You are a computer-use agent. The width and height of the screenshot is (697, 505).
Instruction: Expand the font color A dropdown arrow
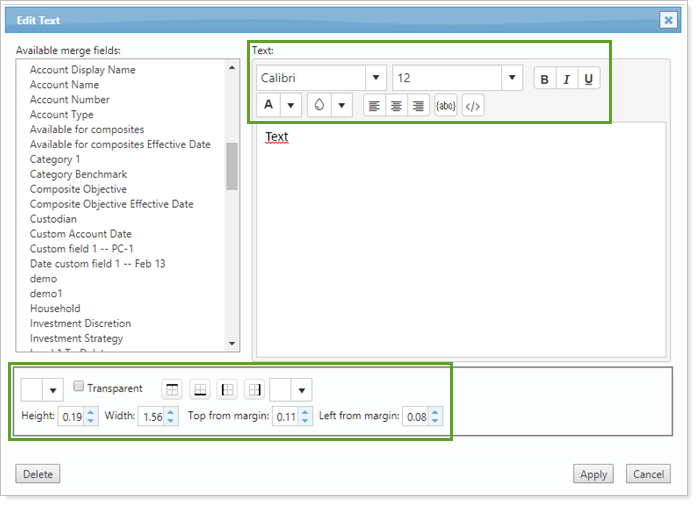click(x=291, y=105)
